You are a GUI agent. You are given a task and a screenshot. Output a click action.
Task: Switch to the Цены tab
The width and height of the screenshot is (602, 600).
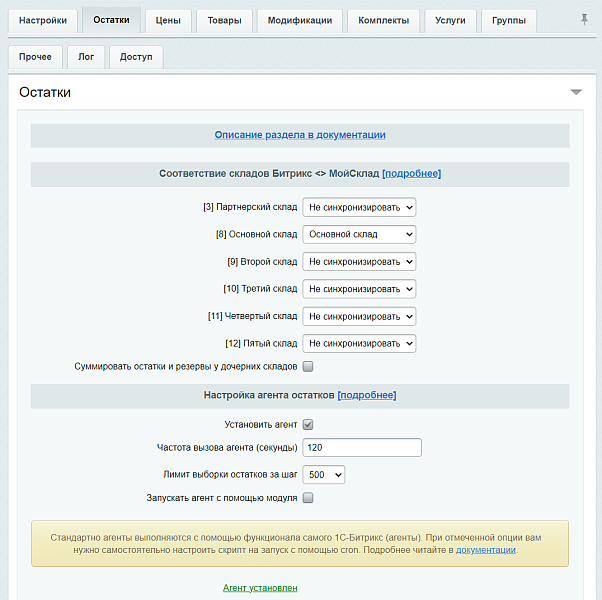[x=168, y=21]
